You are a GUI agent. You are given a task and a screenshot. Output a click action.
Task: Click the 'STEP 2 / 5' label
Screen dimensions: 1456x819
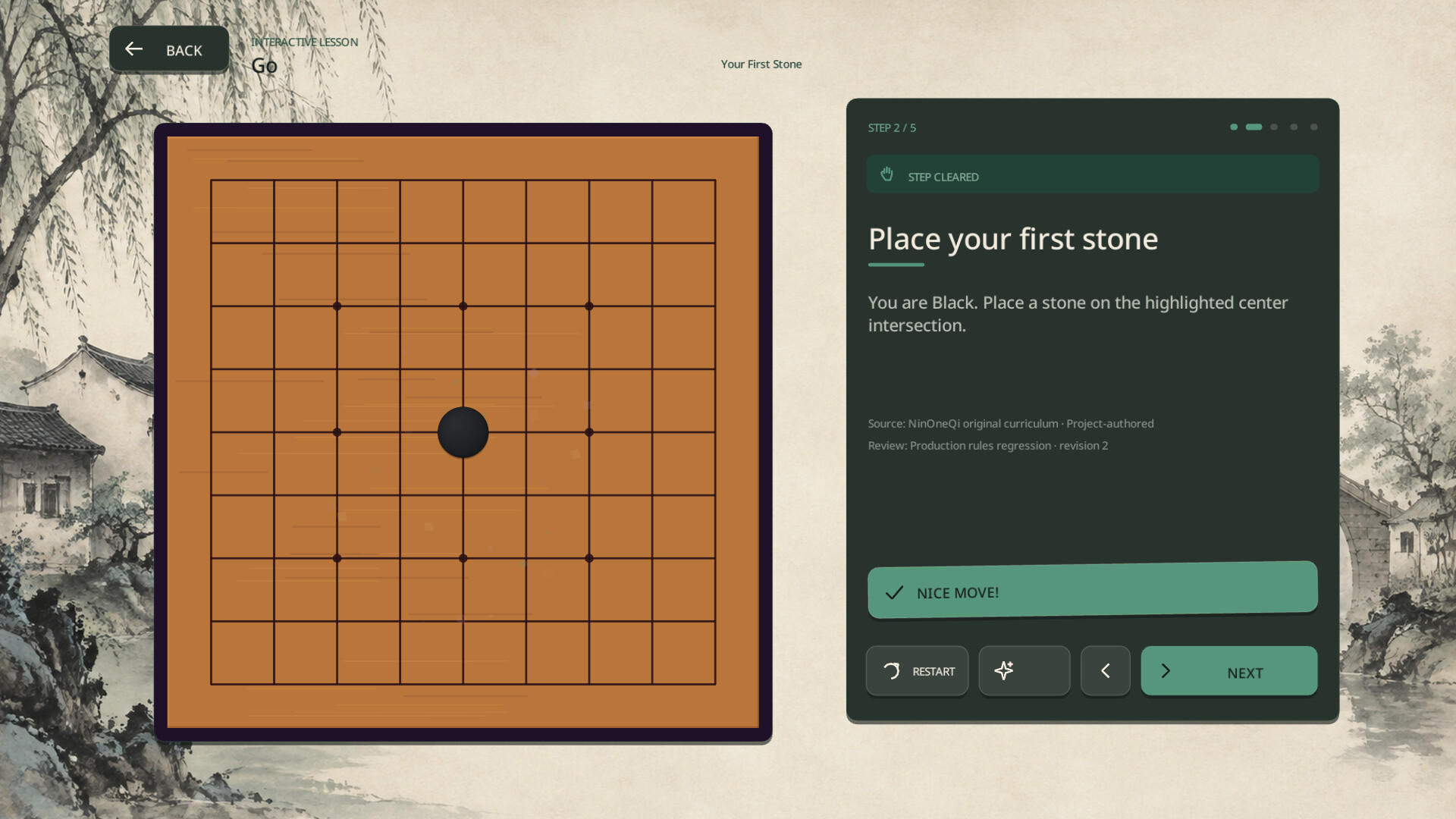tap(892, 128)
